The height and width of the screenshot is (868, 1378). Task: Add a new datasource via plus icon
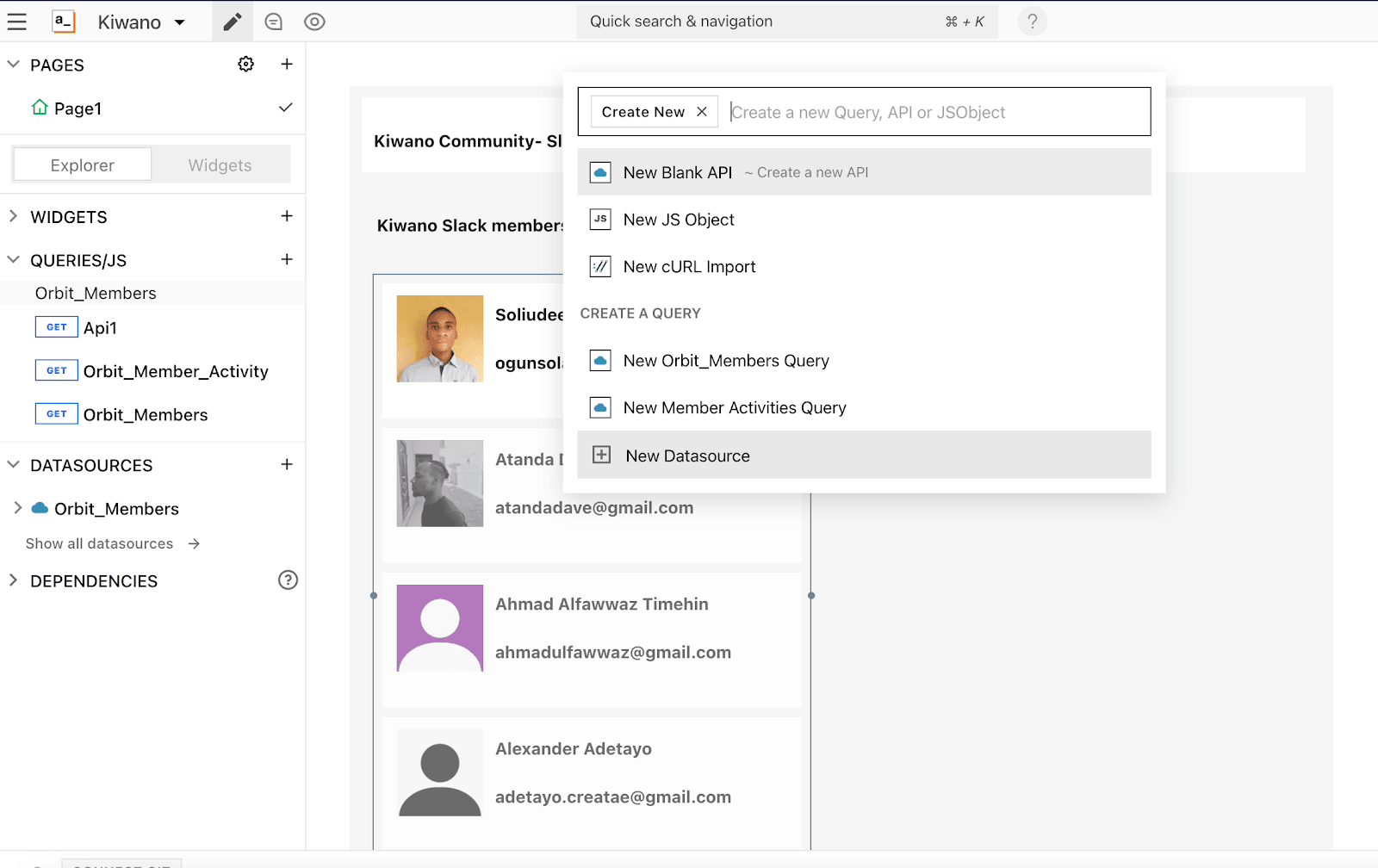287,465
